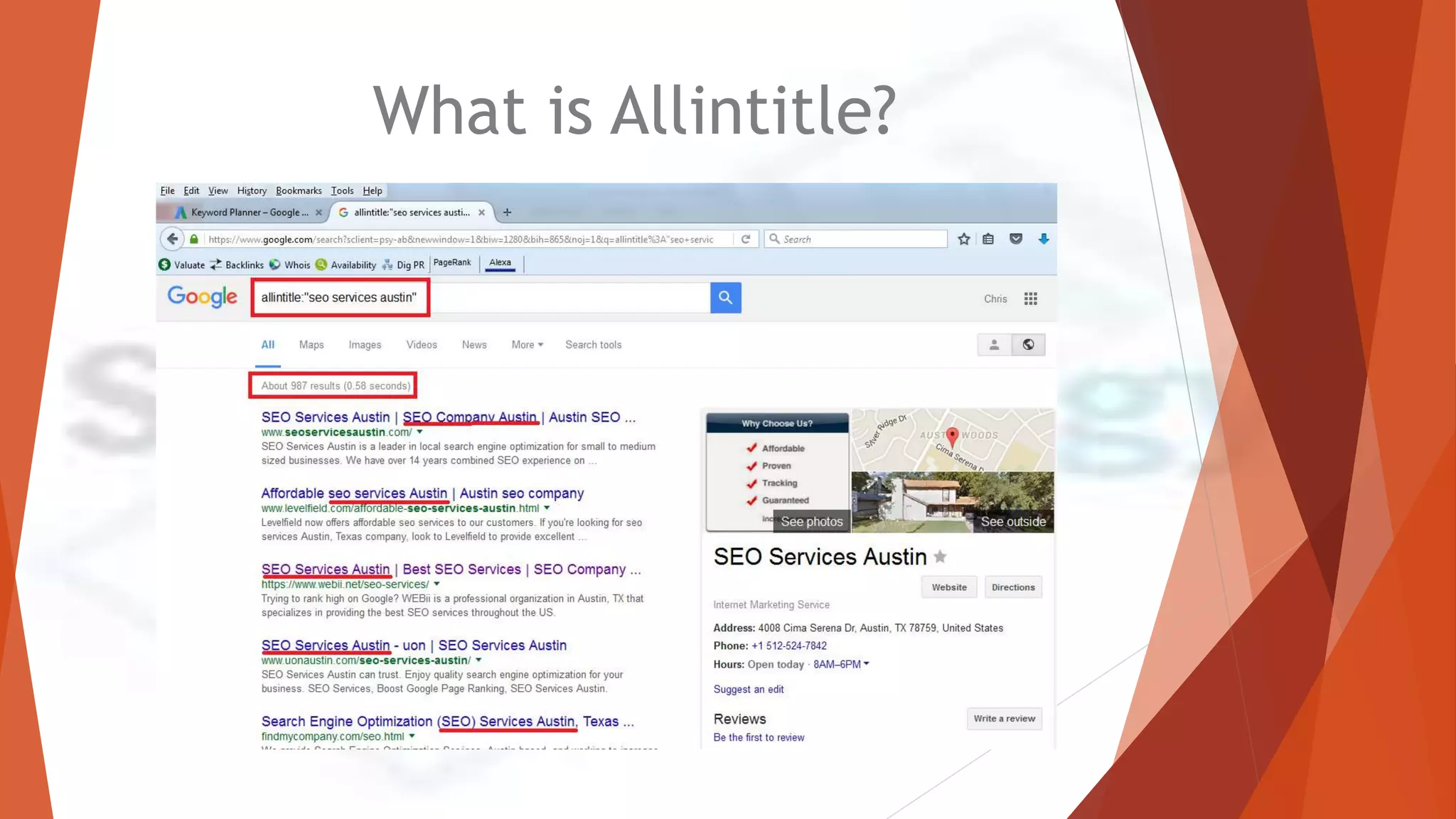This screenshot has height=819, width=1456.
Task: Click the green padlock site security icon
Action: click(x=194, y=240)
